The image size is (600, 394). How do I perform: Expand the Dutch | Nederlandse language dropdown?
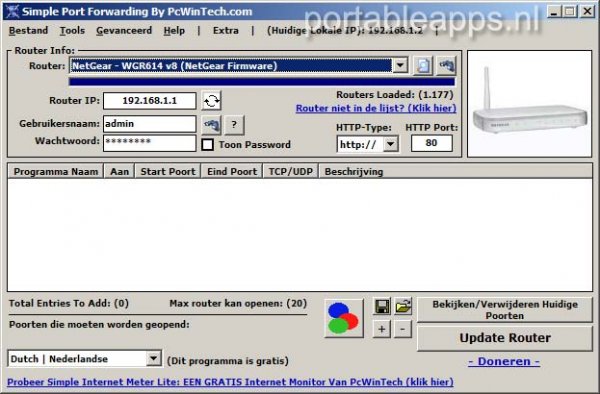tap(153, 358)
